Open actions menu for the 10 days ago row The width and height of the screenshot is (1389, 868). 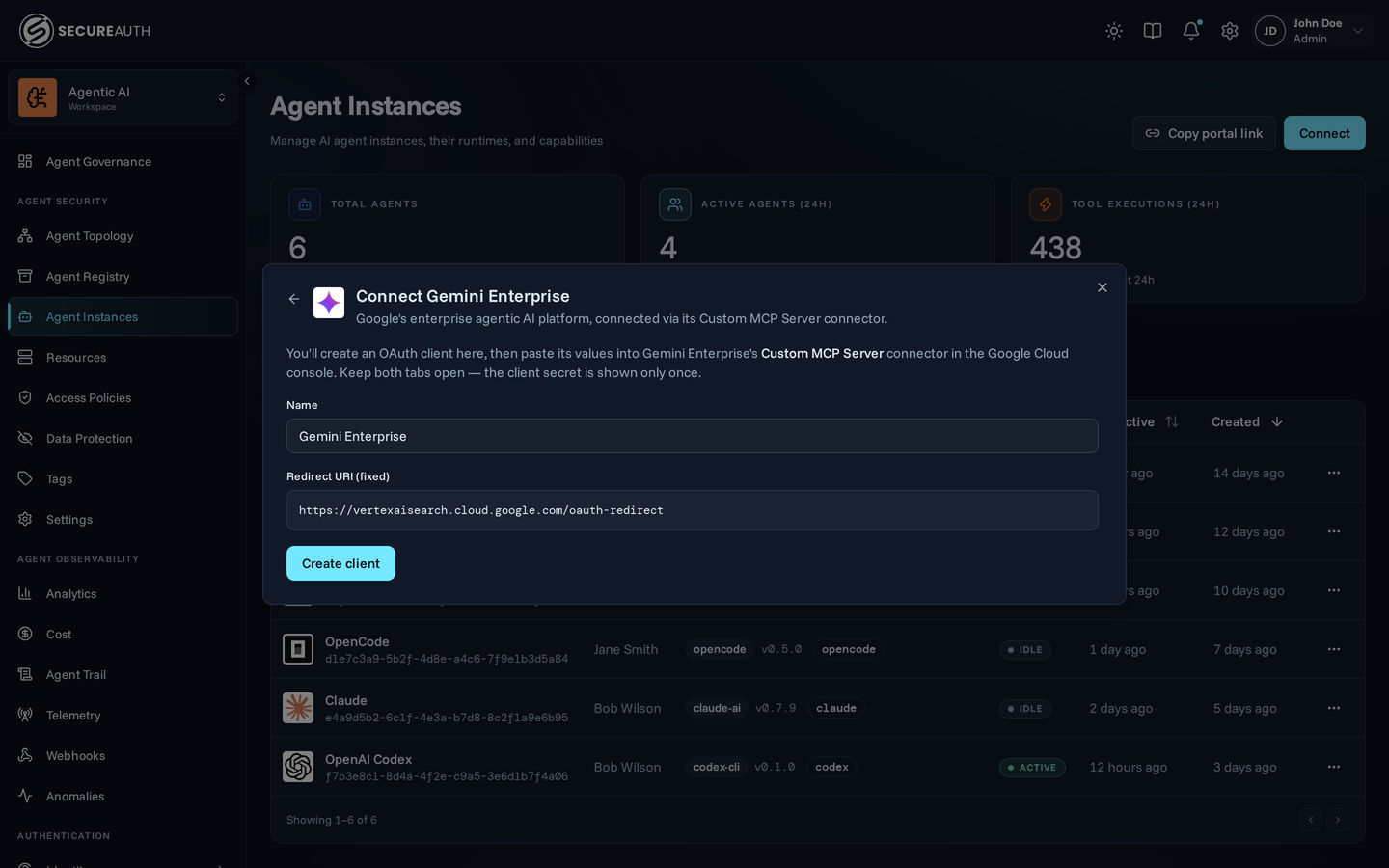point(1334,590)
